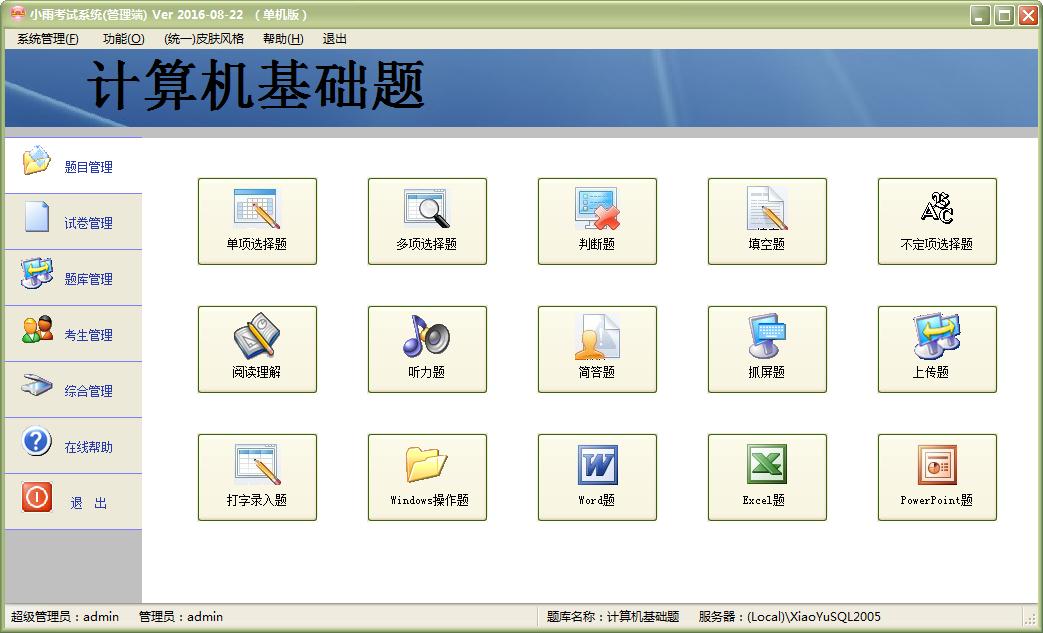Open the 帮助(H) menu
This screenshot has height=633, width=1043.
[283, 39]
